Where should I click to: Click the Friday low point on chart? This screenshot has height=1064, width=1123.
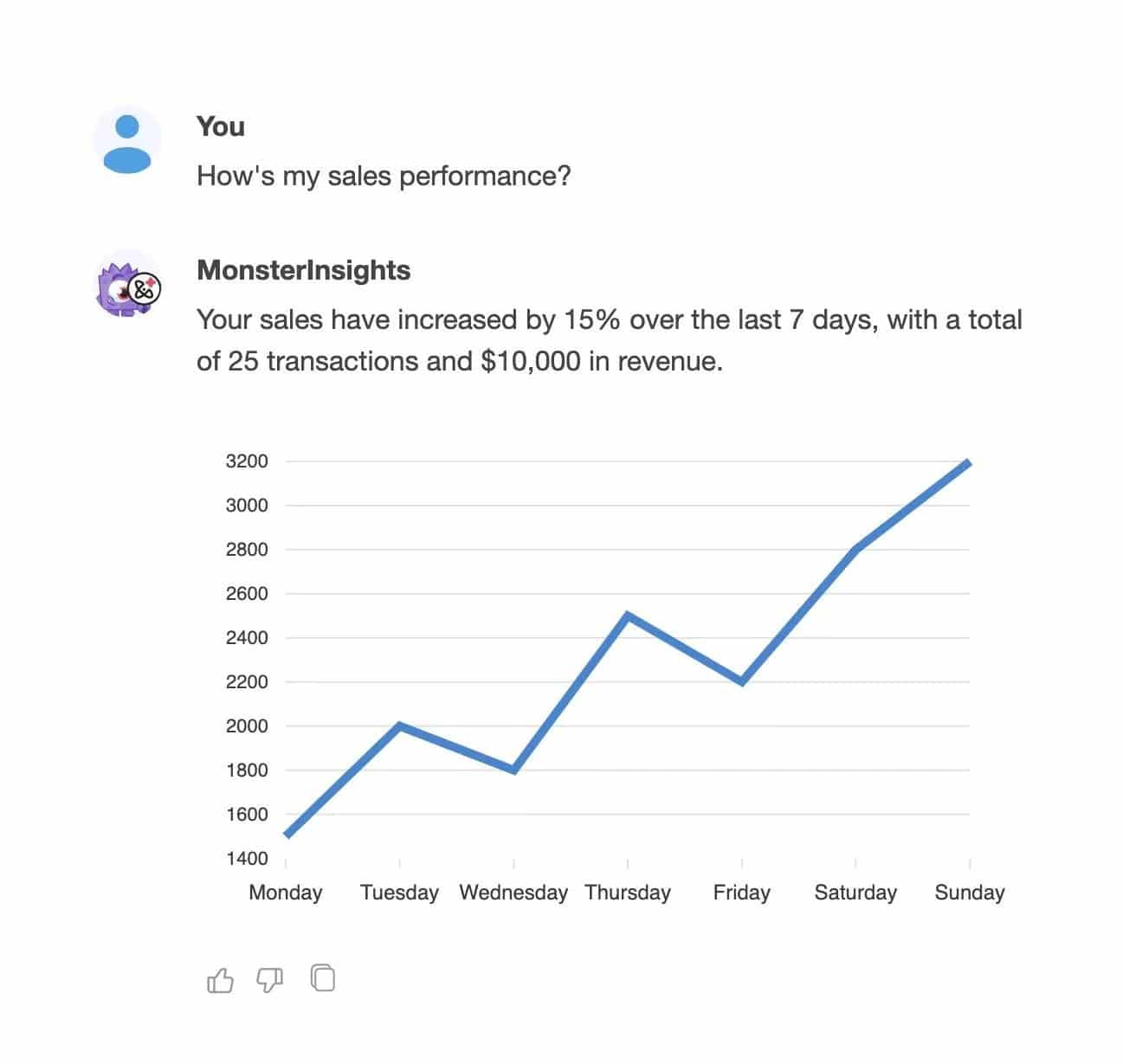click(x=742, y=681)
